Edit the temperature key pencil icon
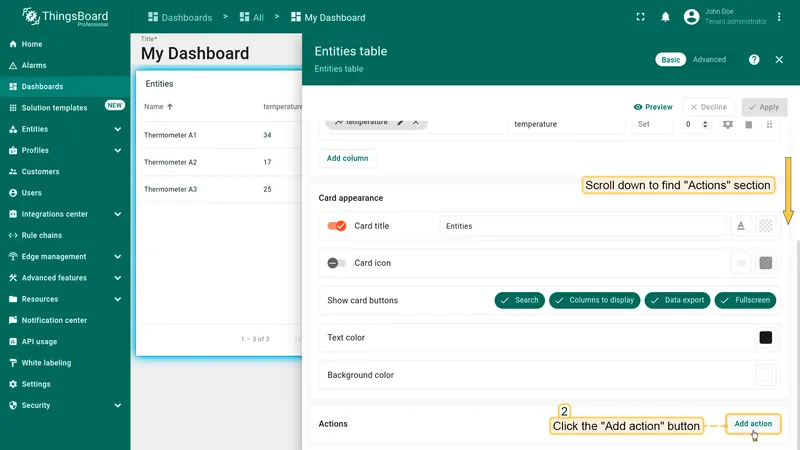Image resolution: width=800 pixels, height=450 pixels. click(401, 122)
